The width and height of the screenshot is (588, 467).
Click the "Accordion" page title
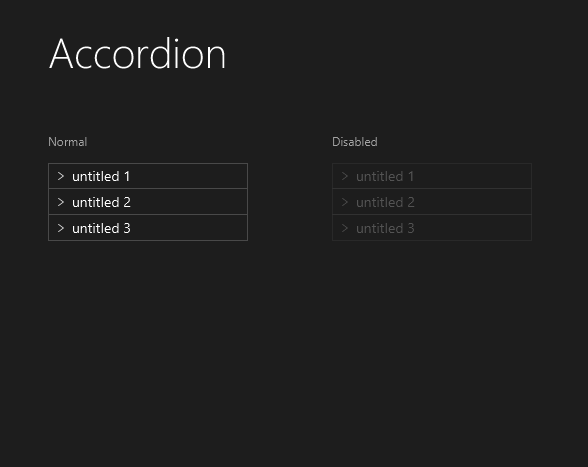pos(137,54)
